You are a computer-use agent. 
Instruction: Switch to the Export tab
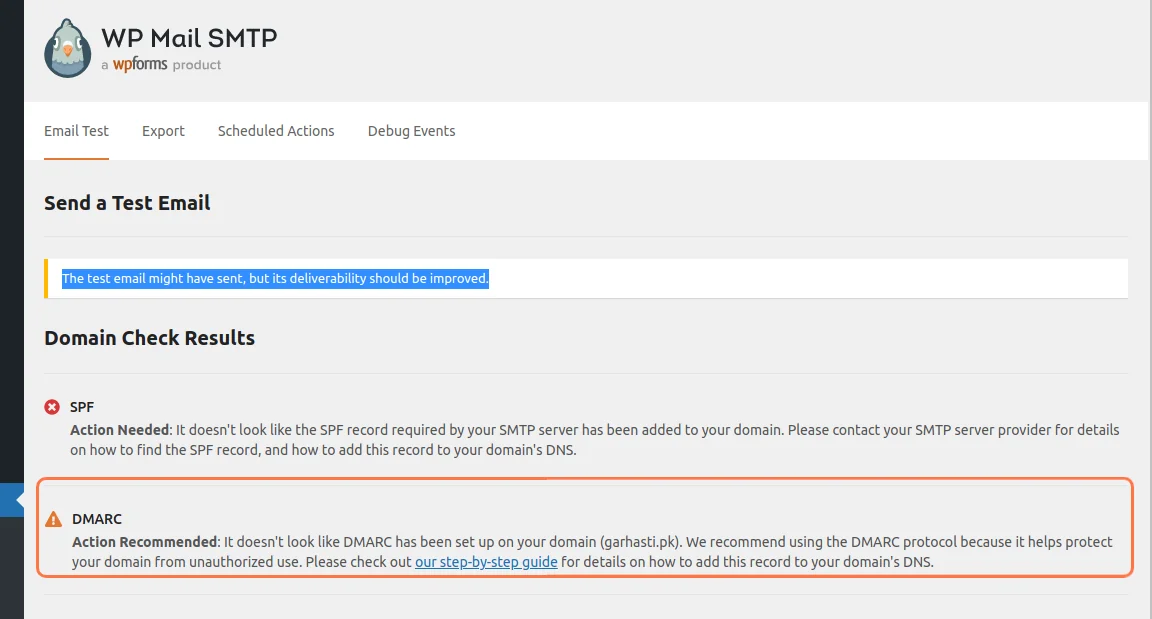pyautogui.click(x=163, y=130)
